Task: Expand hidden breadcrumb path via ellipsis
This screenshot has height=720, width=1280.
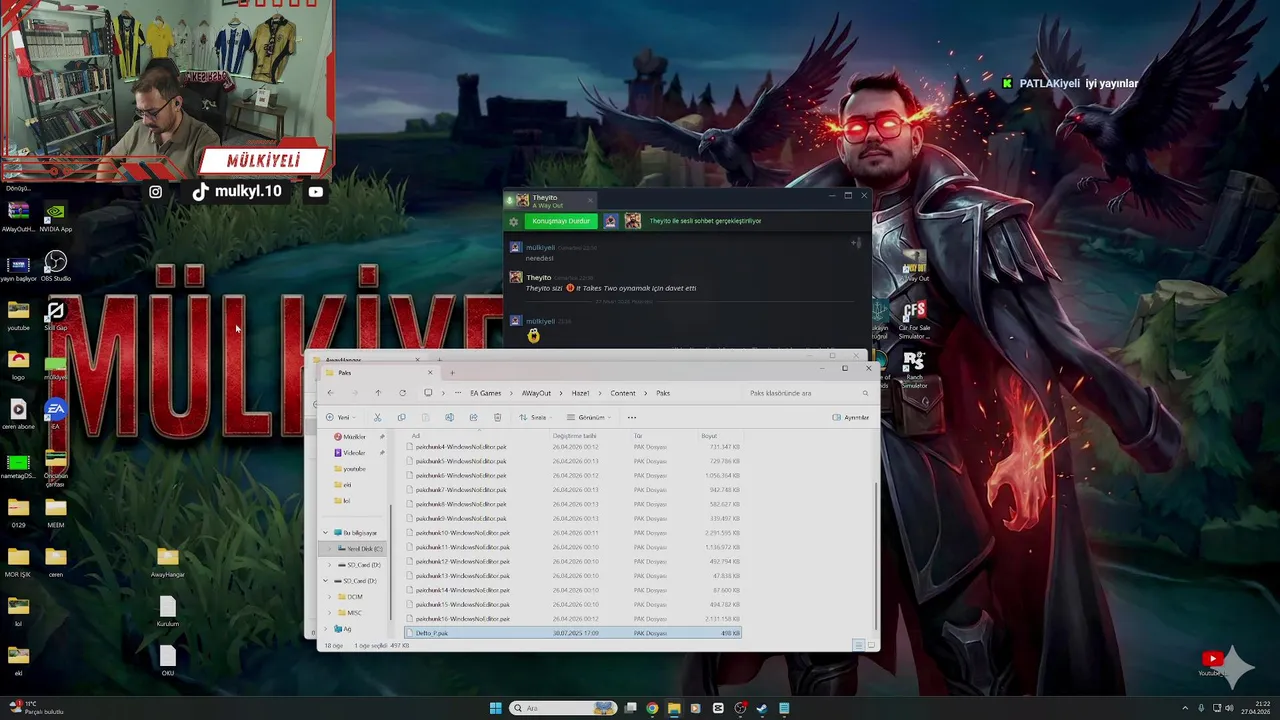Action: (458, 393)
